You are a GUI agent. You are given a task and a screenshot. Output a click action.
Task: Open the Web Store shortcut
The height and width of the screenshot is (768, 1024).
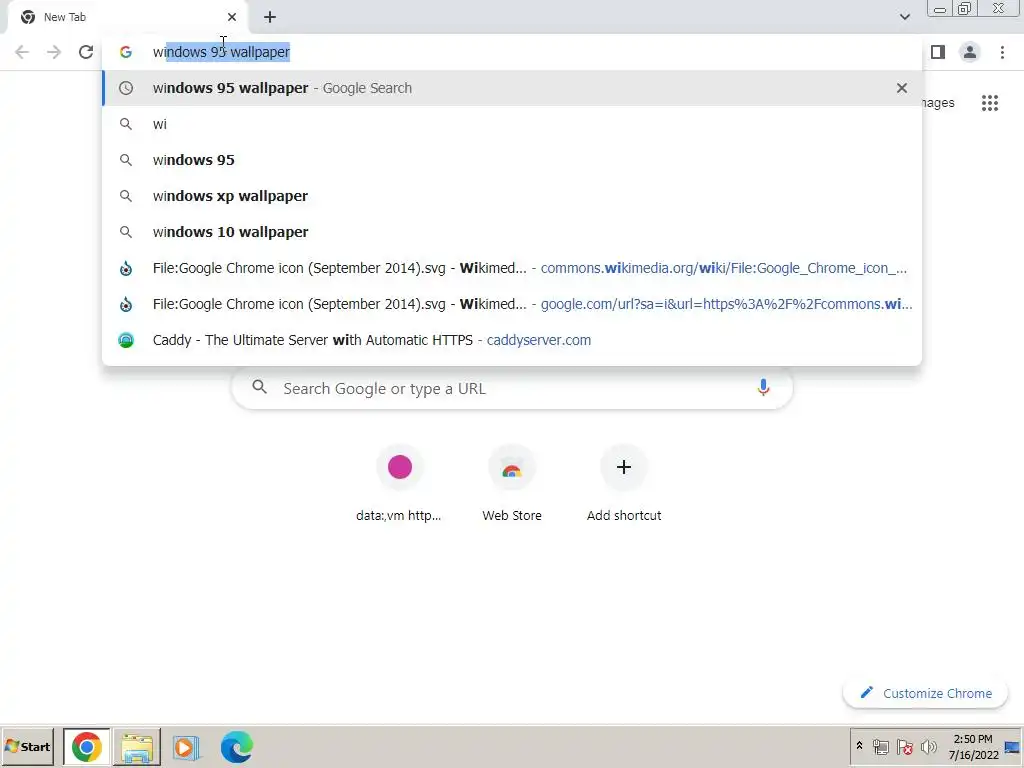click(512, 483)
